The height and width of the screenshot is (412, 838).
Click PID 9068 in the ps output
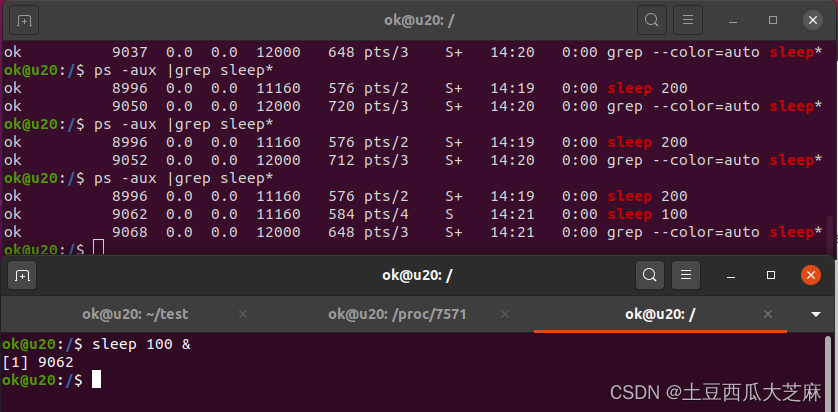[130, 232]
